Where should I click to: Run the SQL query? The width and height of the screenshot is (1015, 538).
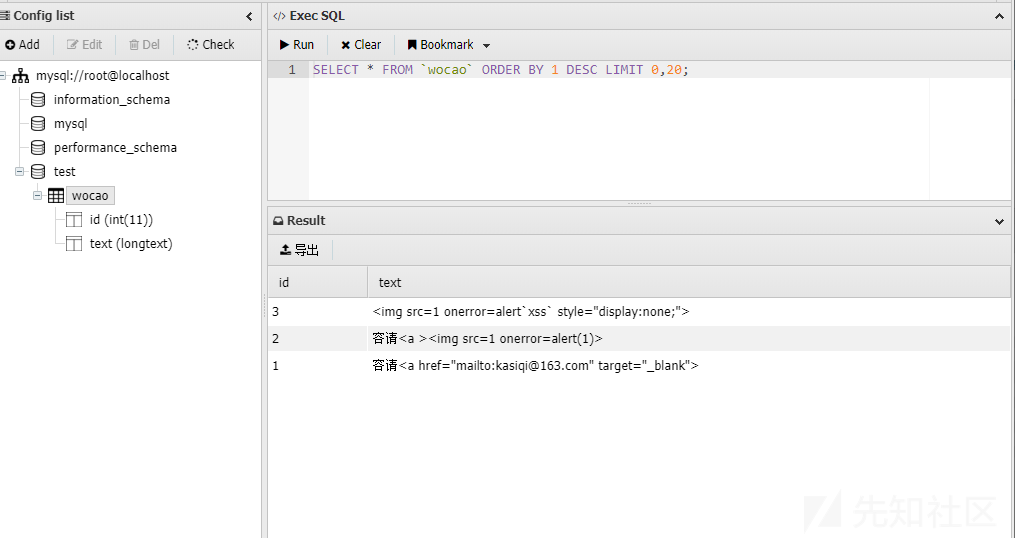pos(296,45)
